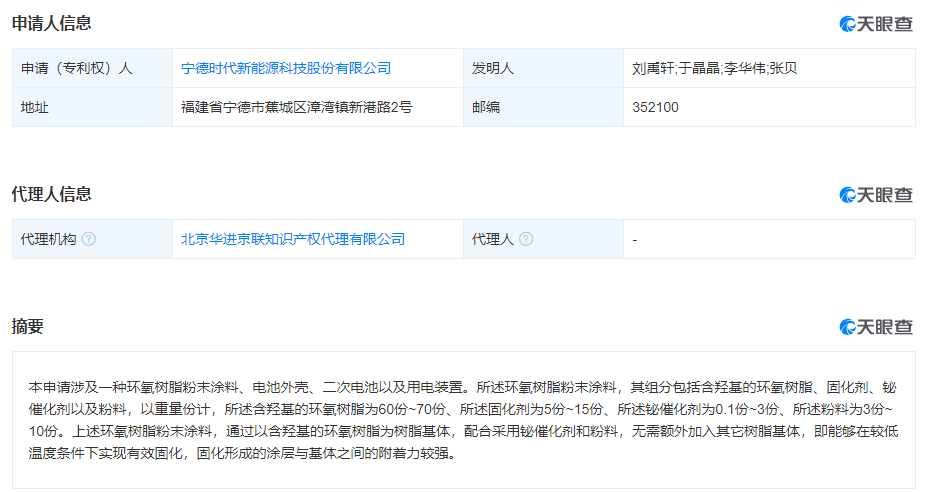Click the 地址 label cell

34,107
